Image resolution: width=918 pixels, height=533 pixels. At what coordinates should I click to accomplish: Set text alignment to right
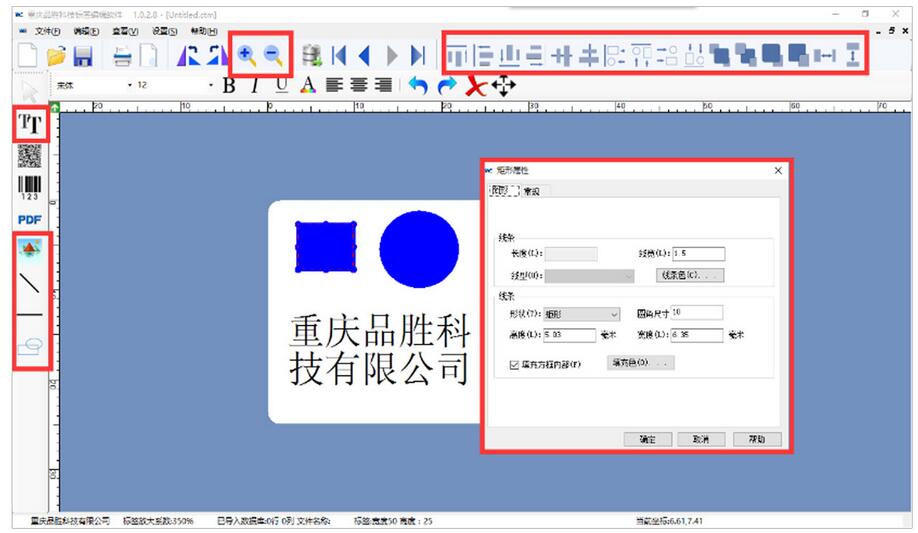(x=383, y=86)
